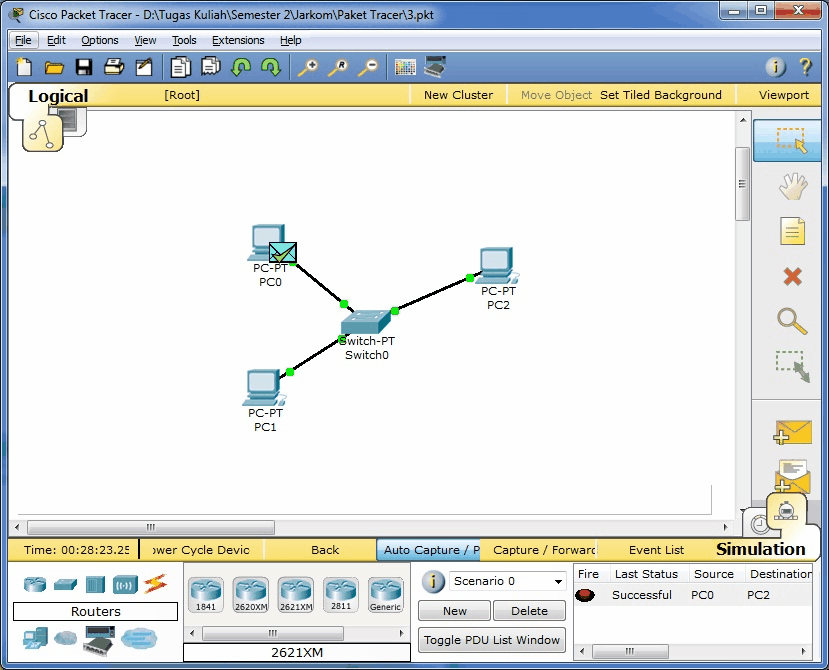Click the Print icon
Screen dimensions: 829x670
click(x=114, y=67)
